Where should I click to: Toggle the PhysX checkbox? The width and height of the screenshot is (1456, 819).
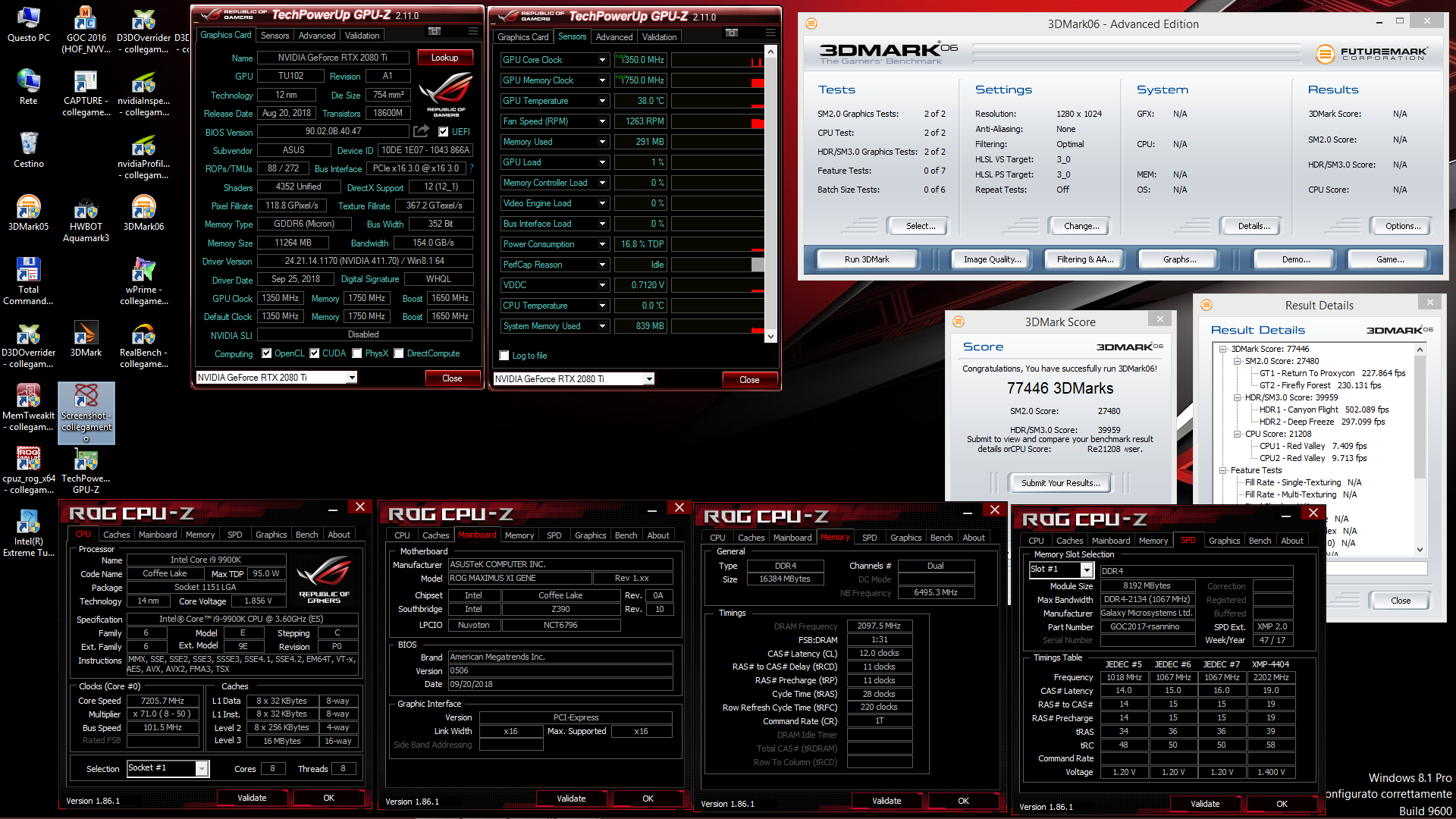[357, 353]
